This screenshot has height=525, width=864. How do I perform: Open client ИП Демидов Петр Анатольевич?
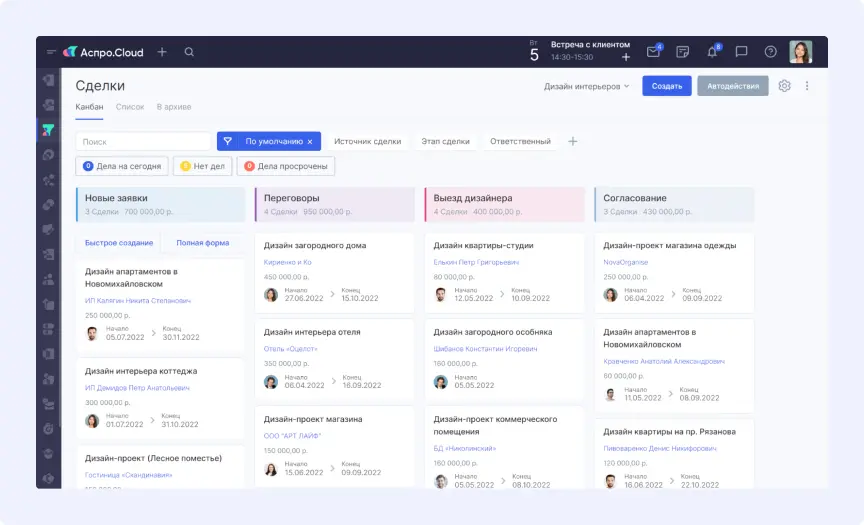point(137,388)
